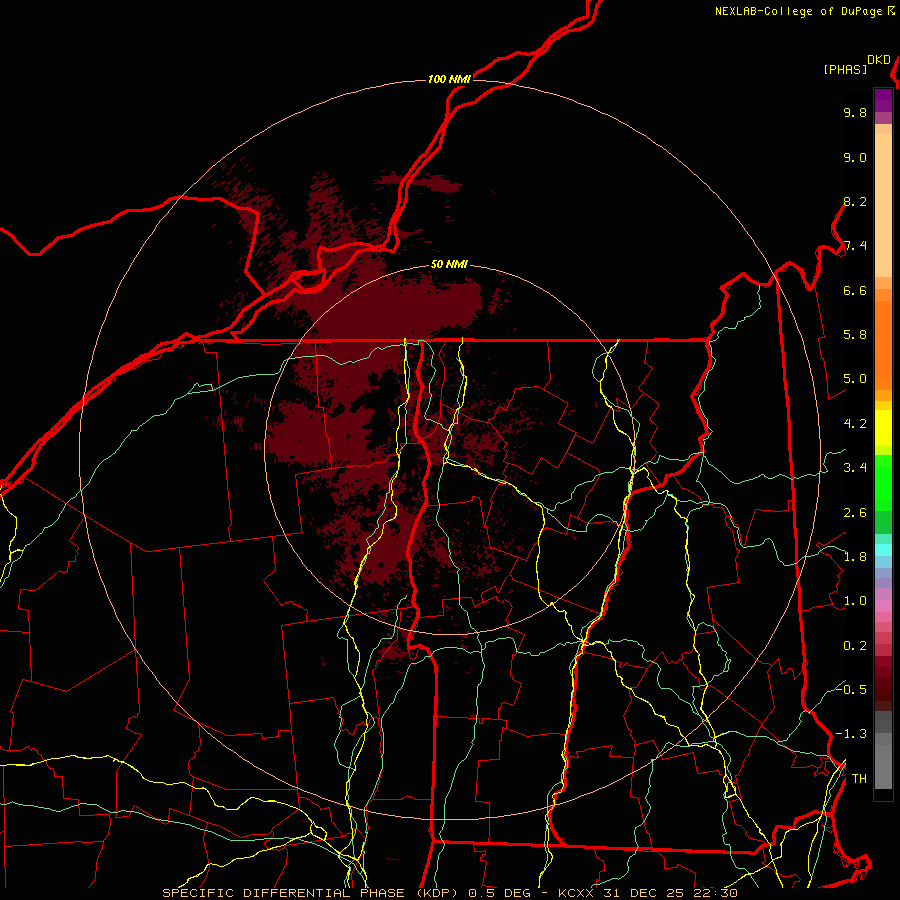Click the yellow segment of the color bar
The width and height of the screenshot is (900, 900).
click(x=883, y=428)
